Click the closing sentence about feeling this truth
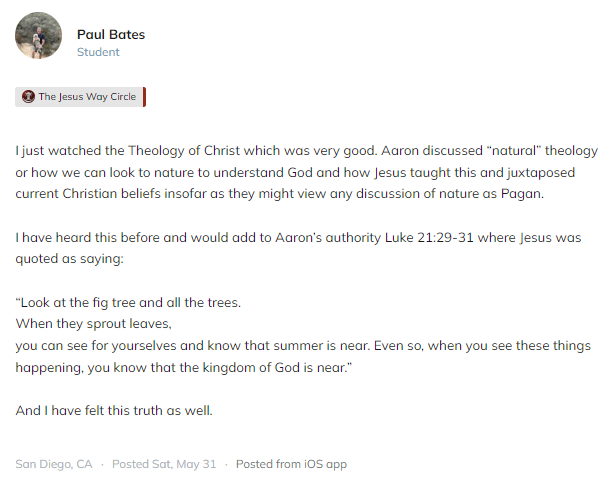The image size is (612, 479). pyautogui.click(x=114, y=410)
